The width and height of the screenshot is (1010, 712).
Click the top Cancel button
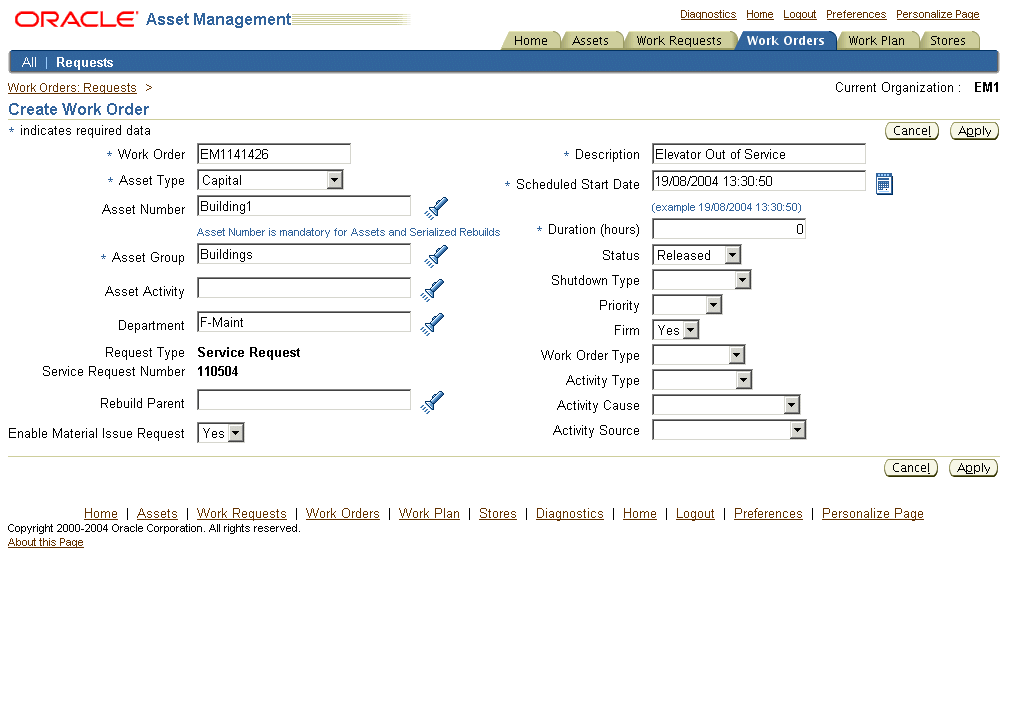912,131
